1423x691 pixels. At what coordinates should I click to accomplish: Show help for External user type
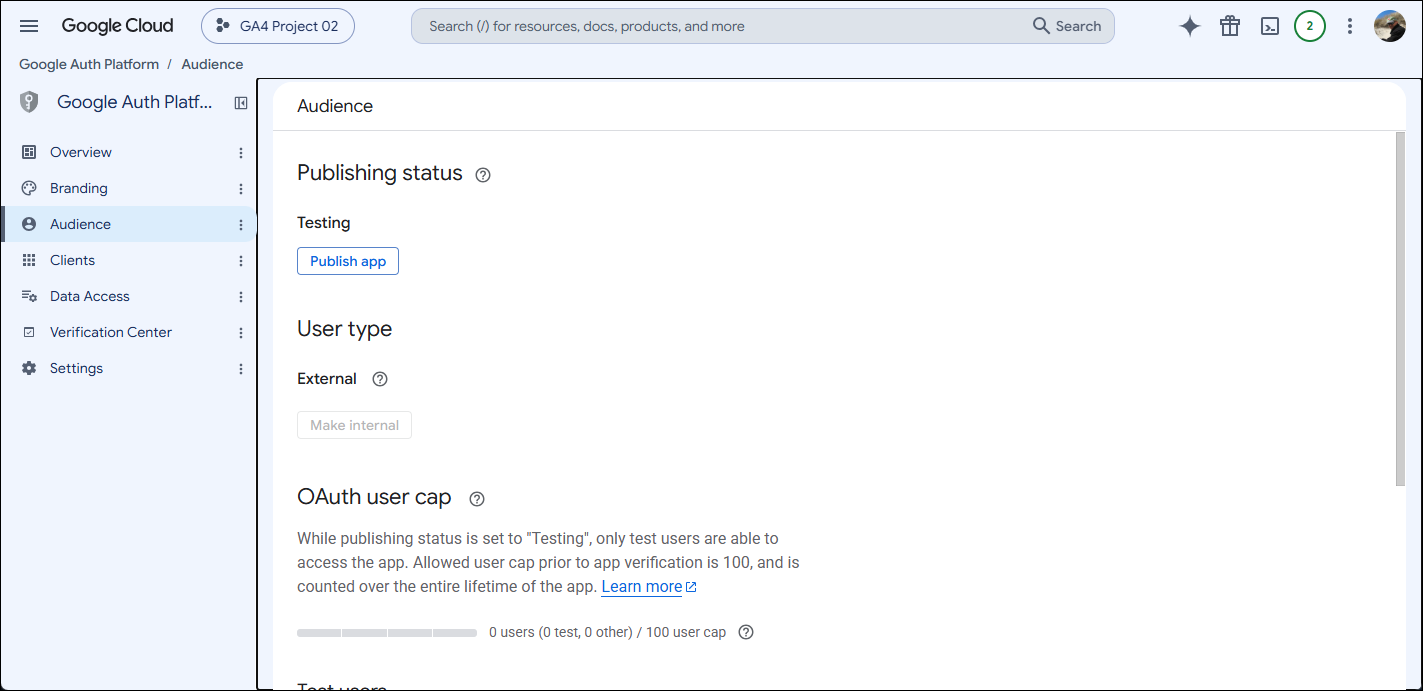379,379
